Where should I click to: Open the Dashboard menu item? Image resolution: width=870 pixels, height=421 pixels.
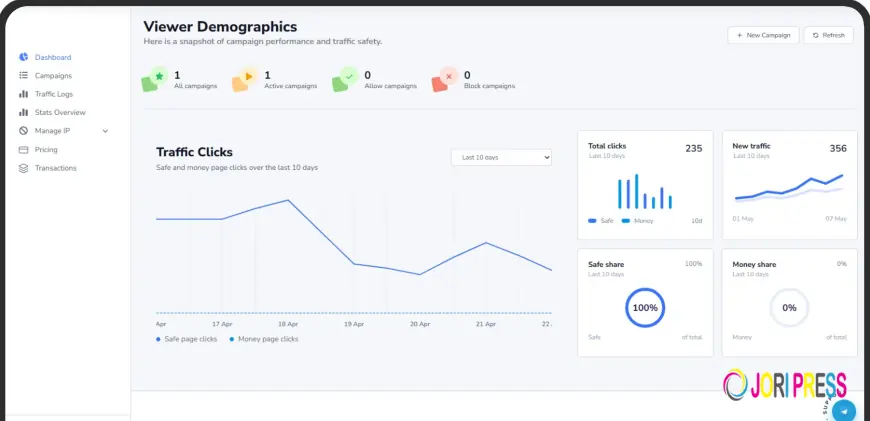[53, 57]
